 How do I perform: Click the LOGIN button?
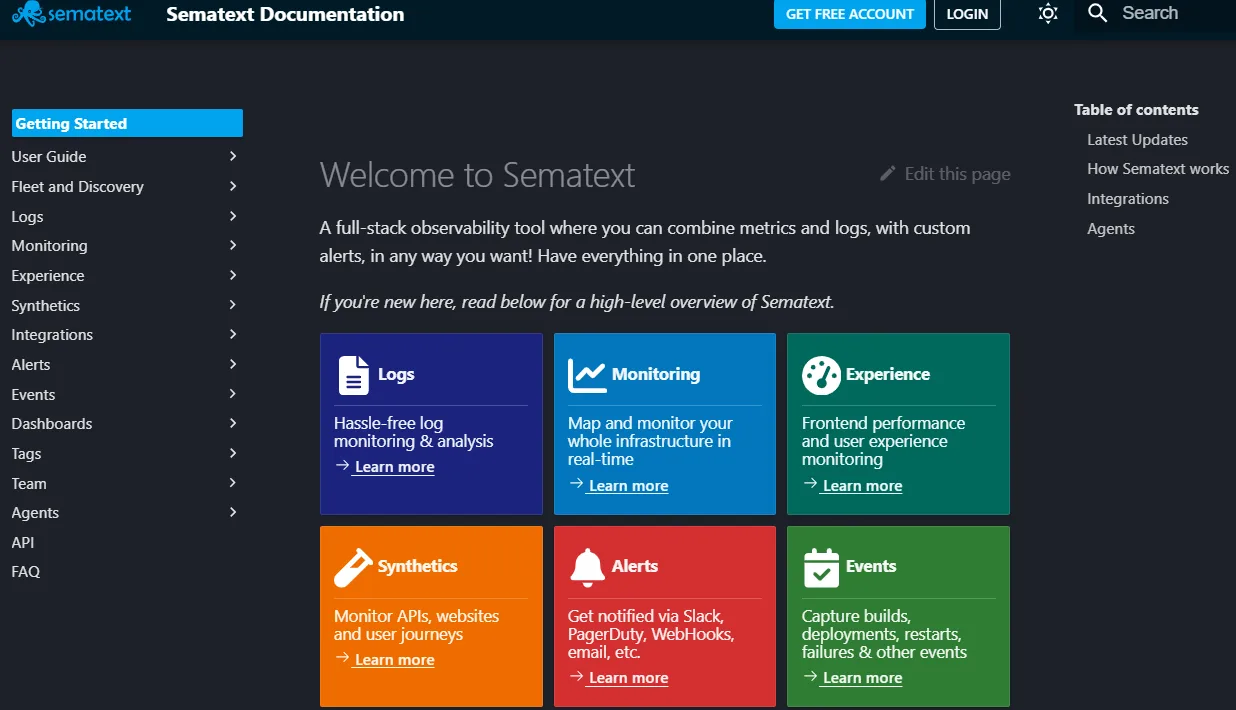tap(967, 14)
